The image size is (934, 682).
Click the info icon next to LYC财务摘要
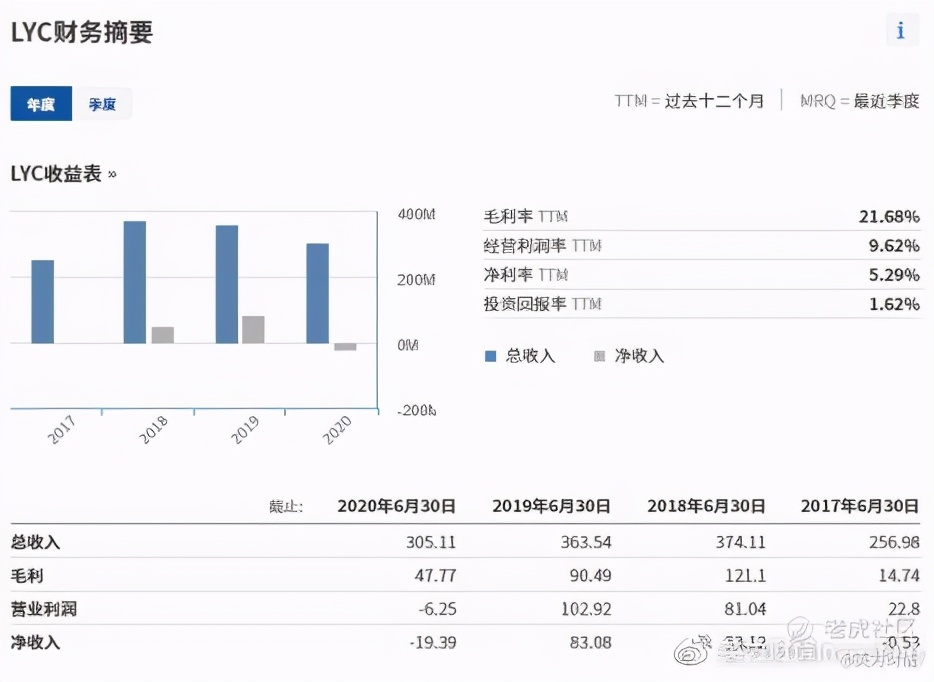coord(901,31)
